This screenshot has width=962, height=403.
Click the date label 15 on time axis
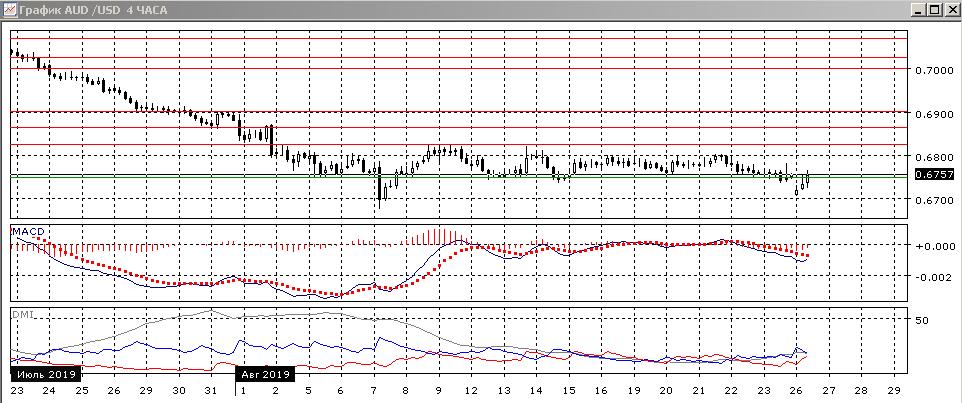click(x=568, y=389)
